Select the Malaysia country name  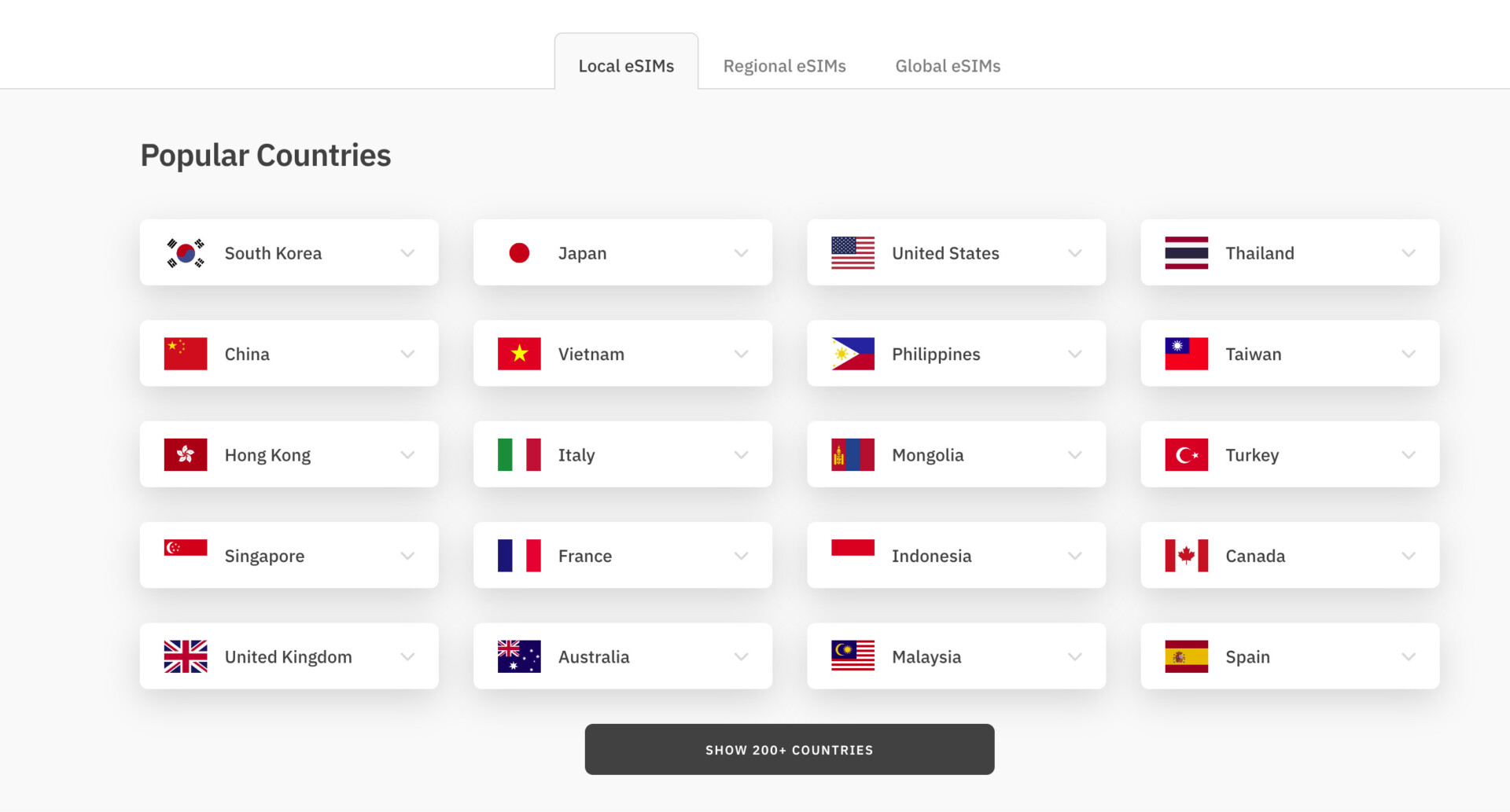coord(926,657)
